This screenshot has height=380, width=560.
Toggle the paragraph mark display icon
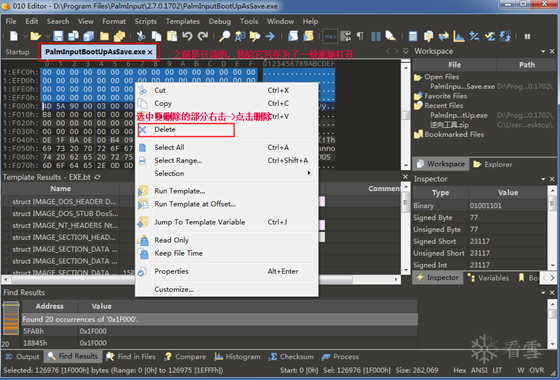pos(360,36)
